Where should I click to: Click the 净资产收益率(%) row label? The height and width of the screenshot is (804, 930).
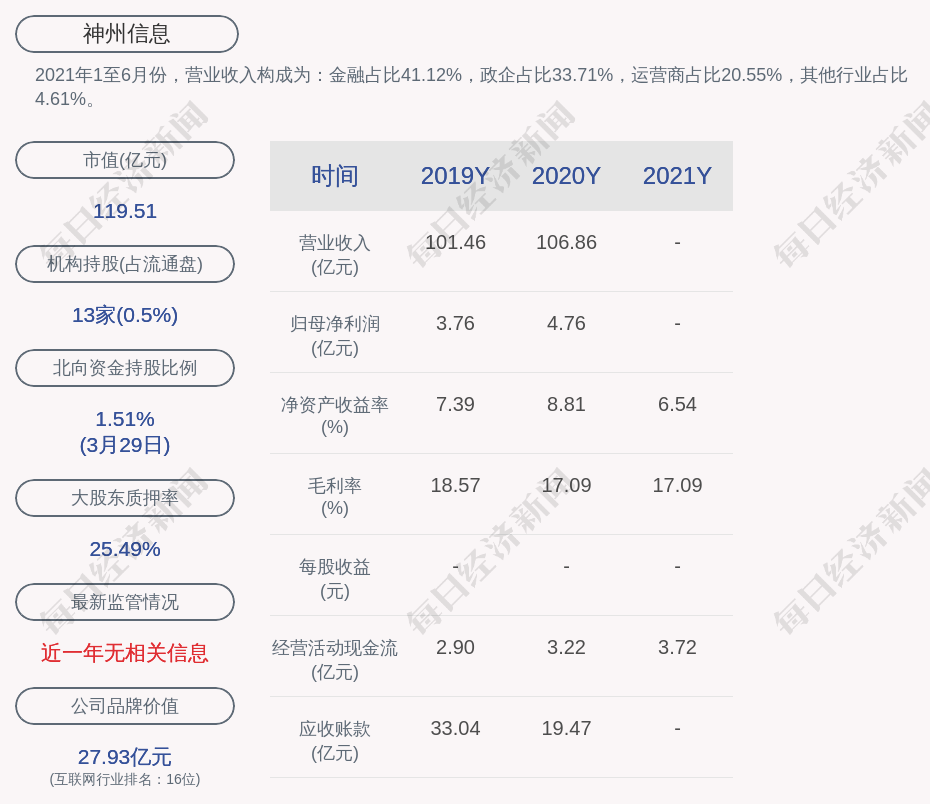click(335, 416)
